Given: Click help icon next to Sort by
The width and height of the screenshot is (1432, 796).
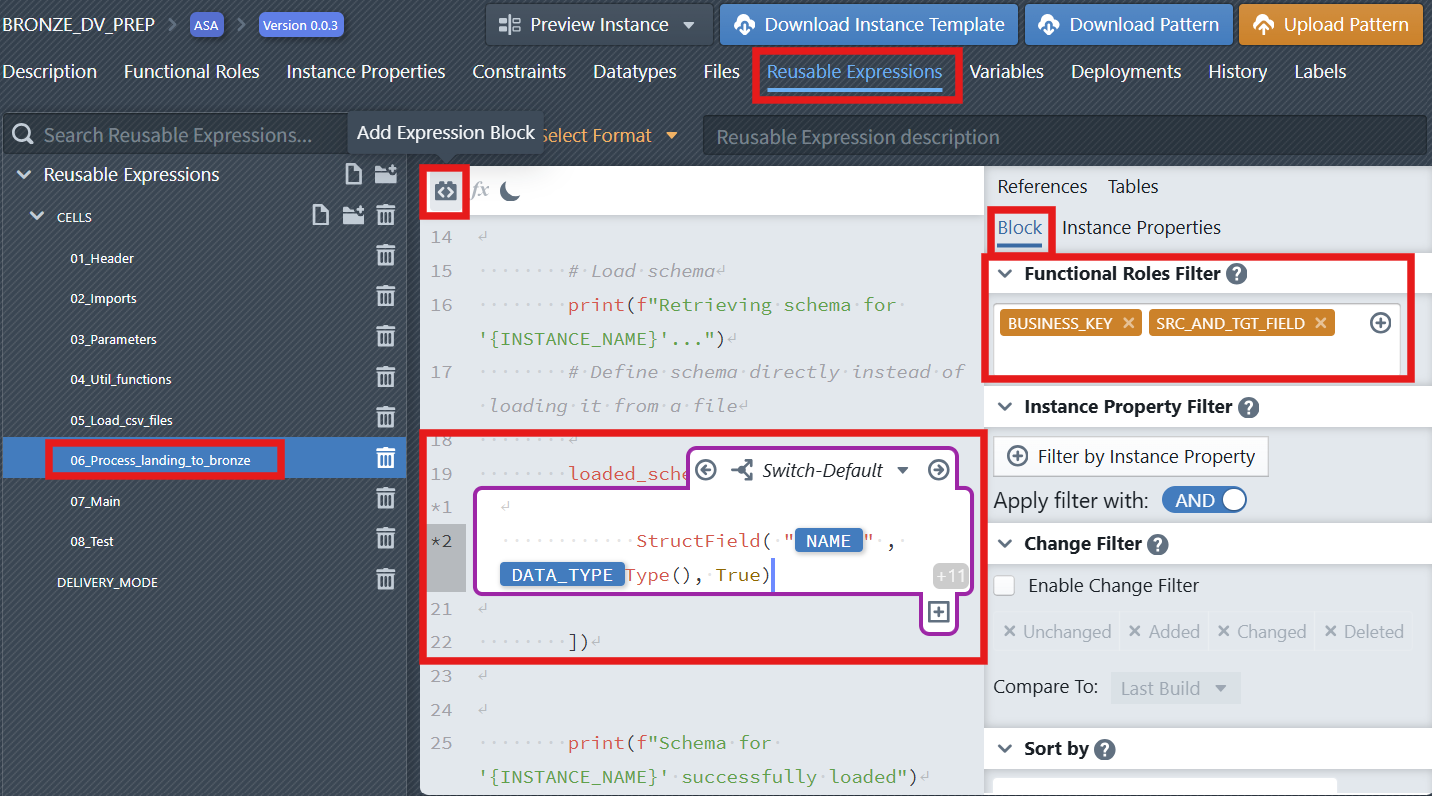Looking at the screenshot, I should coord(1104,749).
